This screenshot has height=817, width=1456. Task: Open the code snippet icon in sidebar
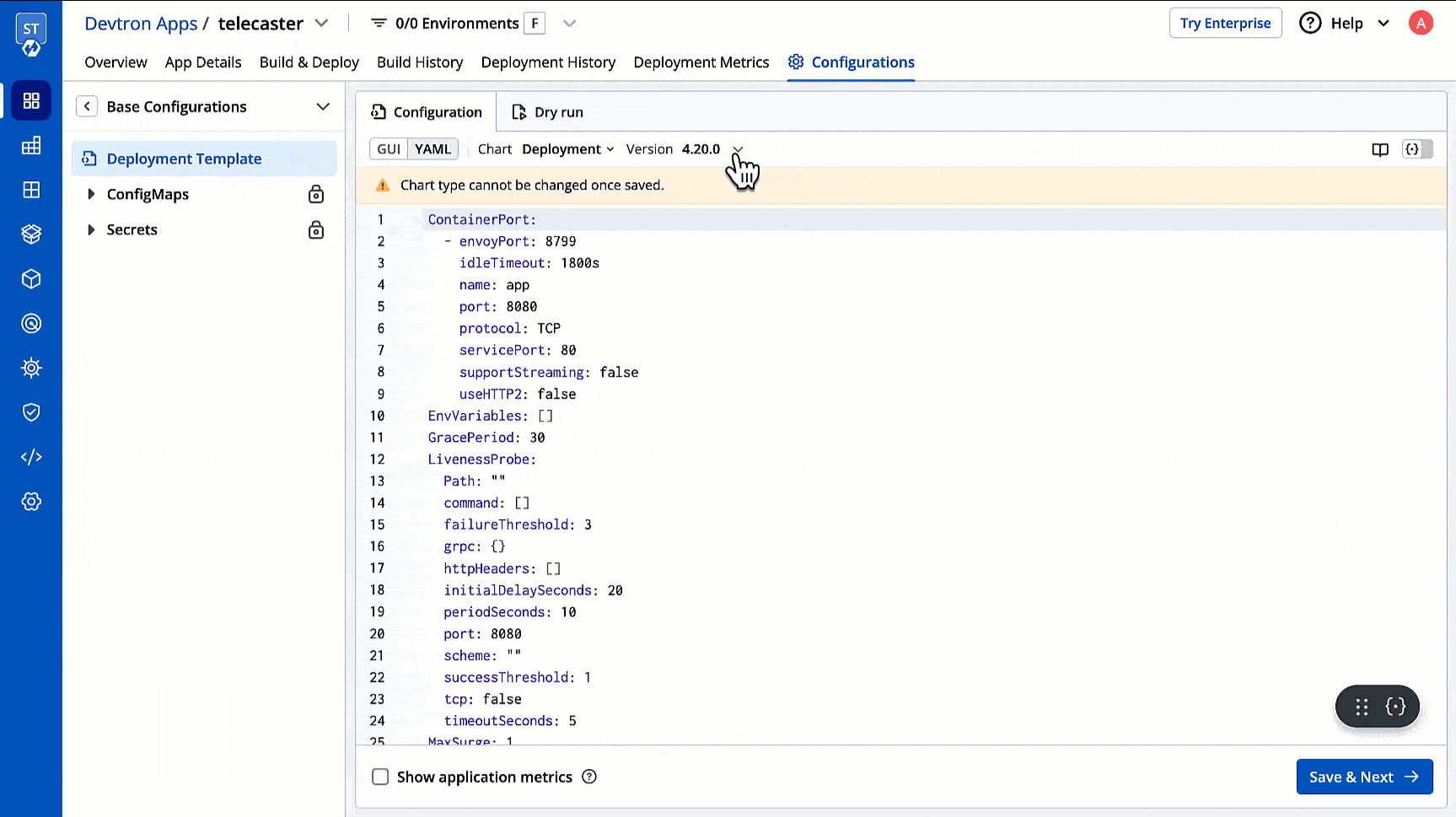point(31,456)
